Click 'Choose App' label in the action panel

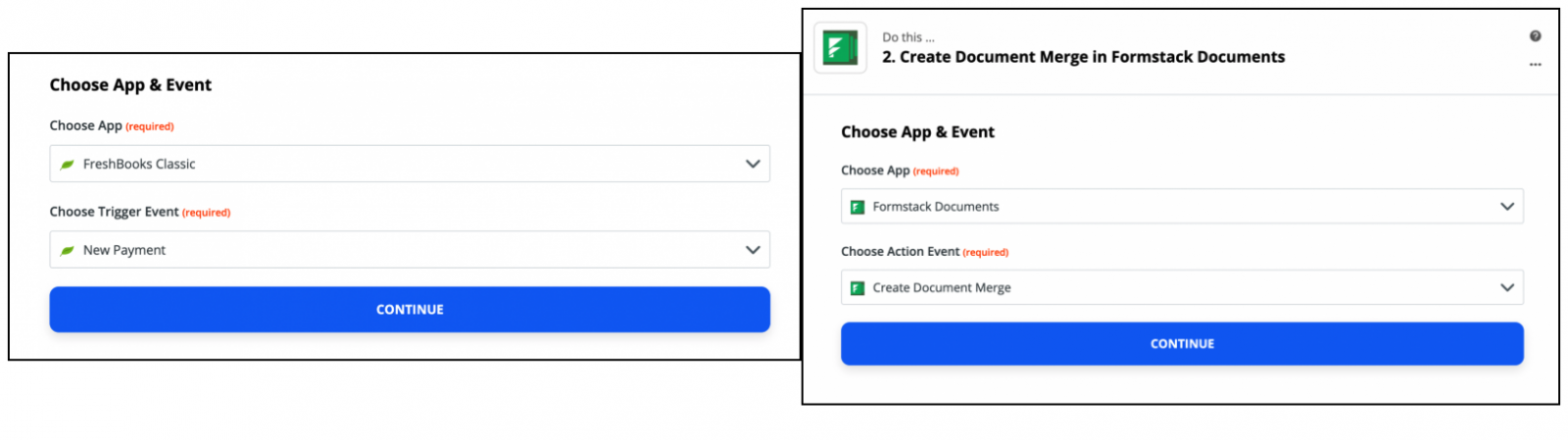(x=875, y=171)
